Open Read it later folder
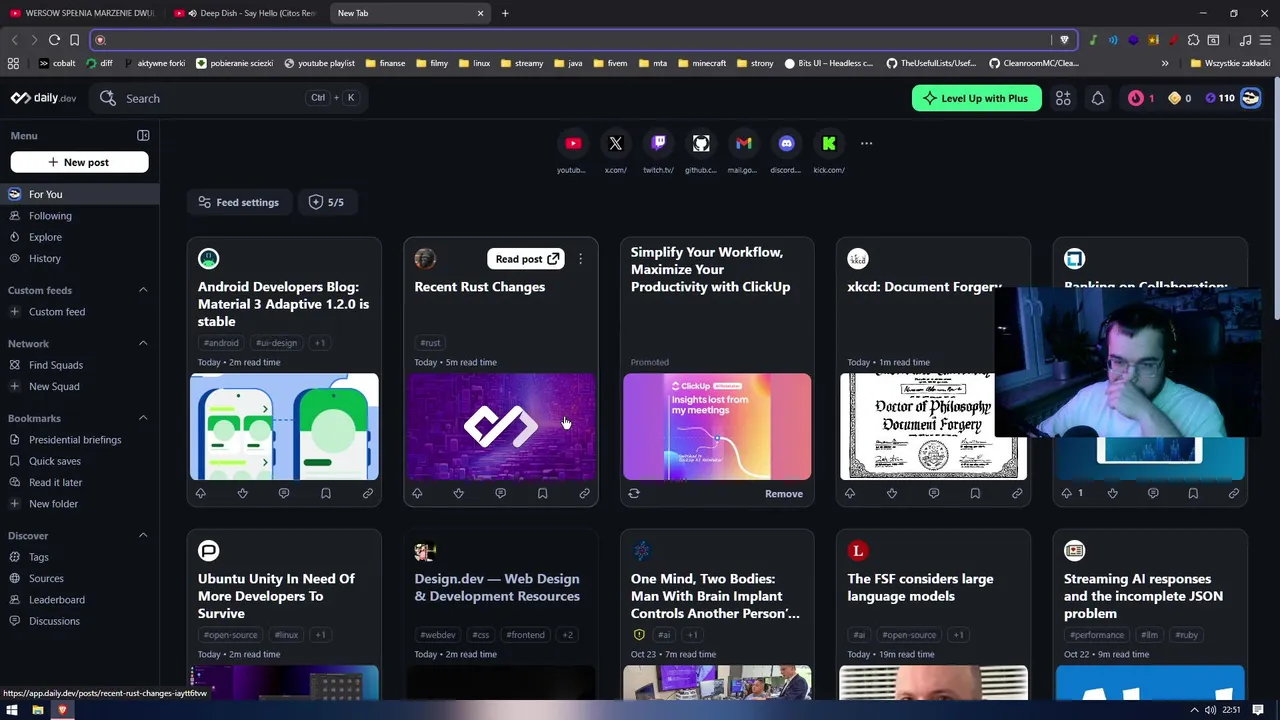 point(79,482)
